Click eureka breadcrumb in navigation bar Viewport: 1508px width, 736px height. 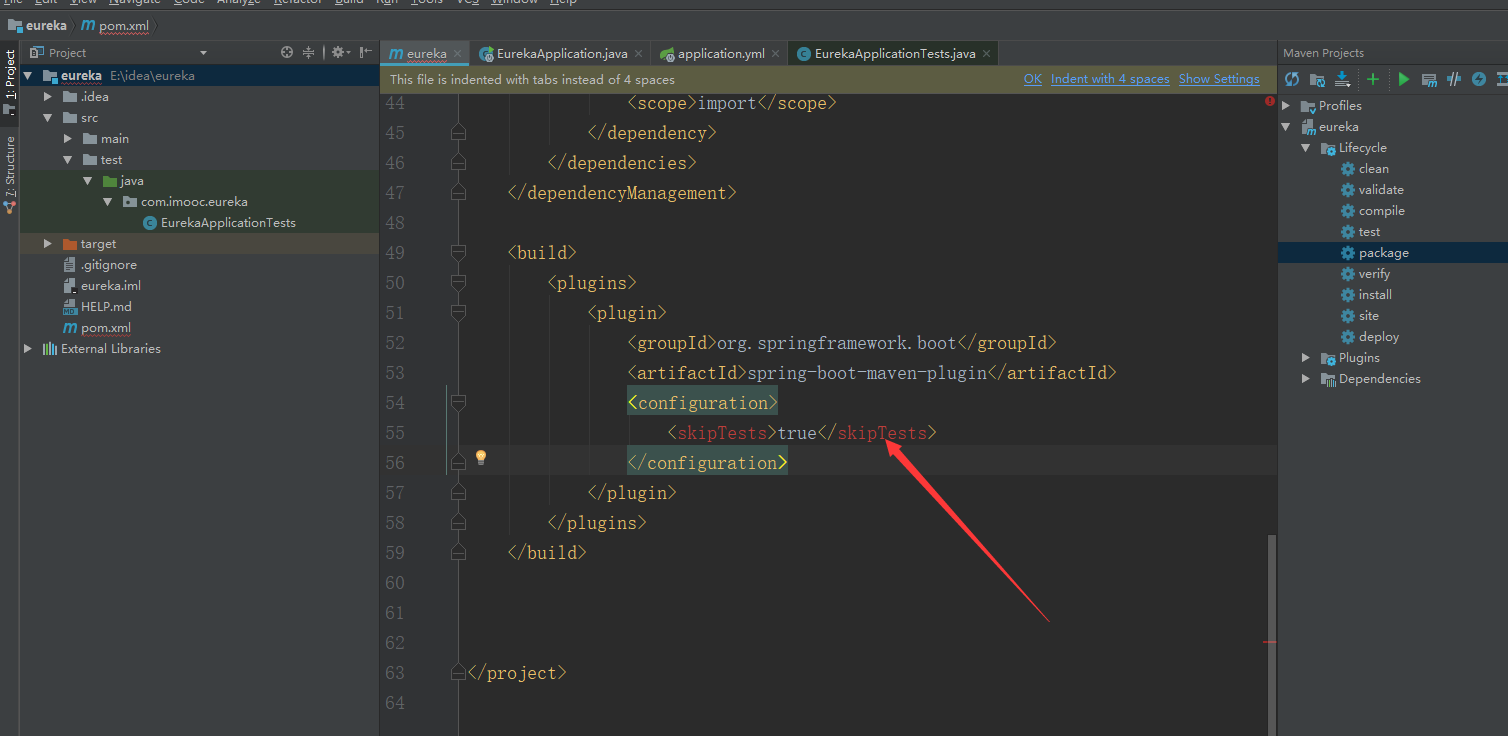tap(38, 25)
